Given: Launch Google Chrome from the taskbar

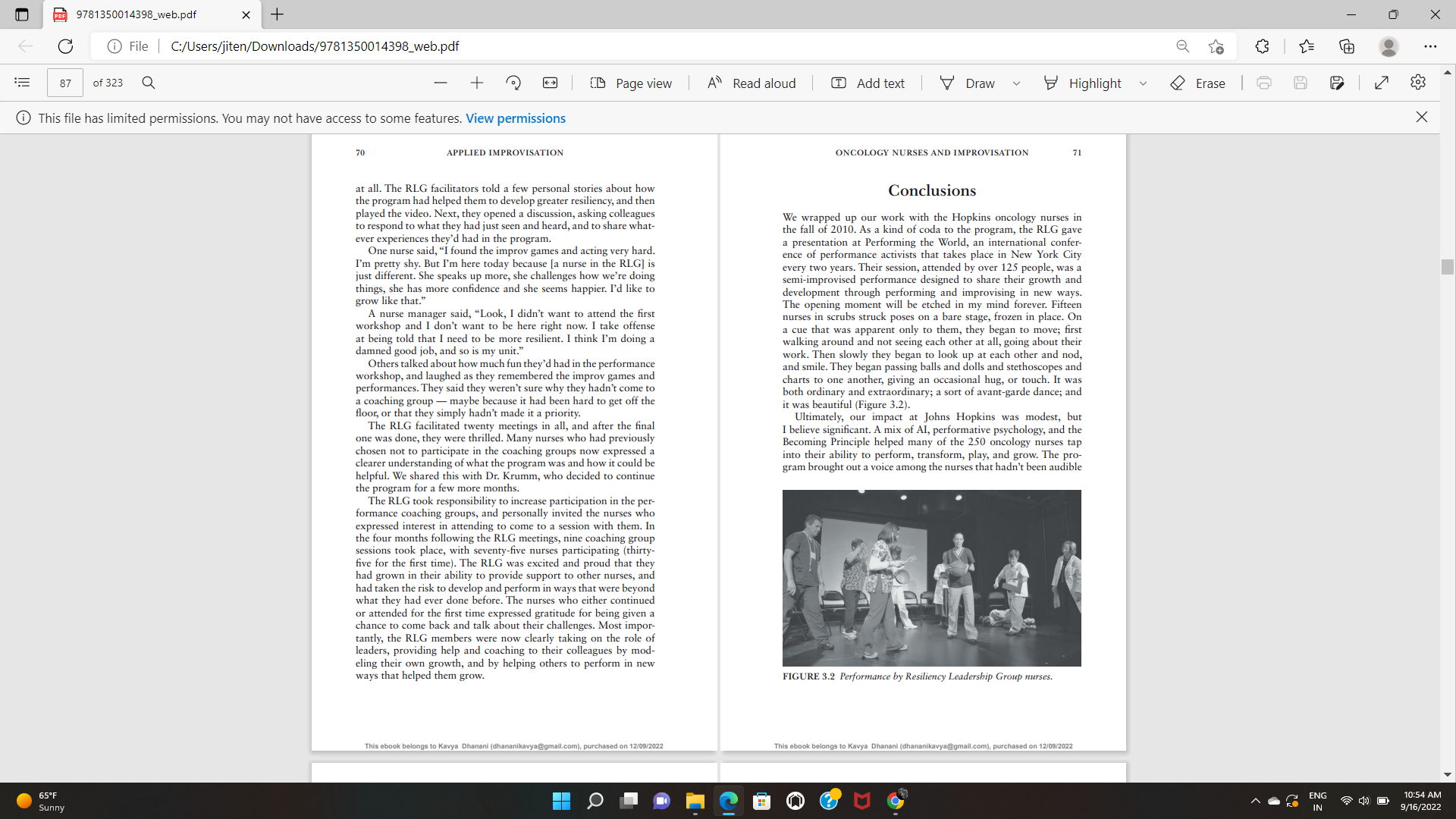Looking at the screenshot, I should click(896, 801).
